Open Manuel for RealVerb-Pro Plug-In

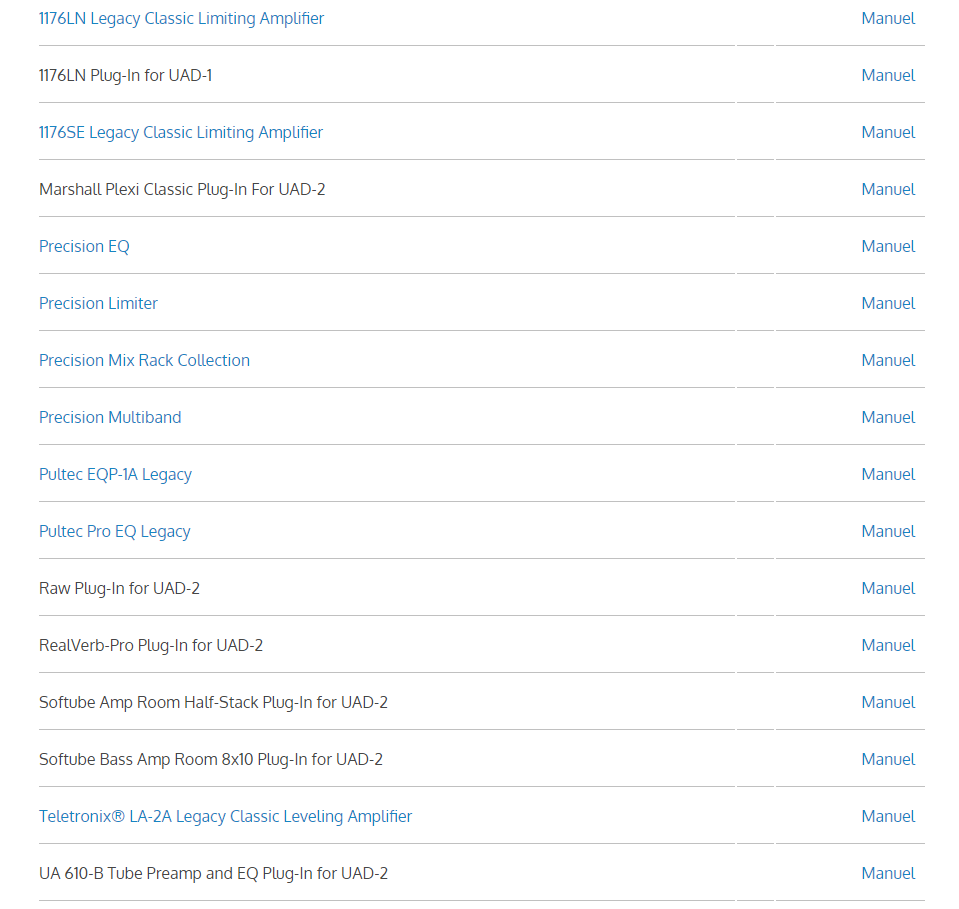(888, 645)
